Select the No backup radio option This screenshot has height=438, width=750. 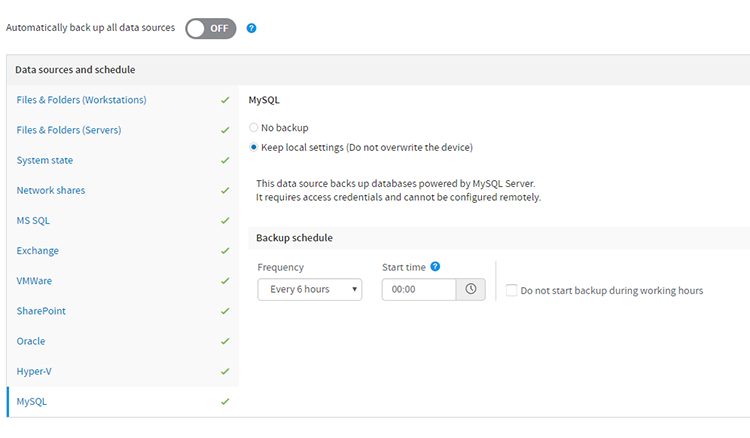[254, 128]
